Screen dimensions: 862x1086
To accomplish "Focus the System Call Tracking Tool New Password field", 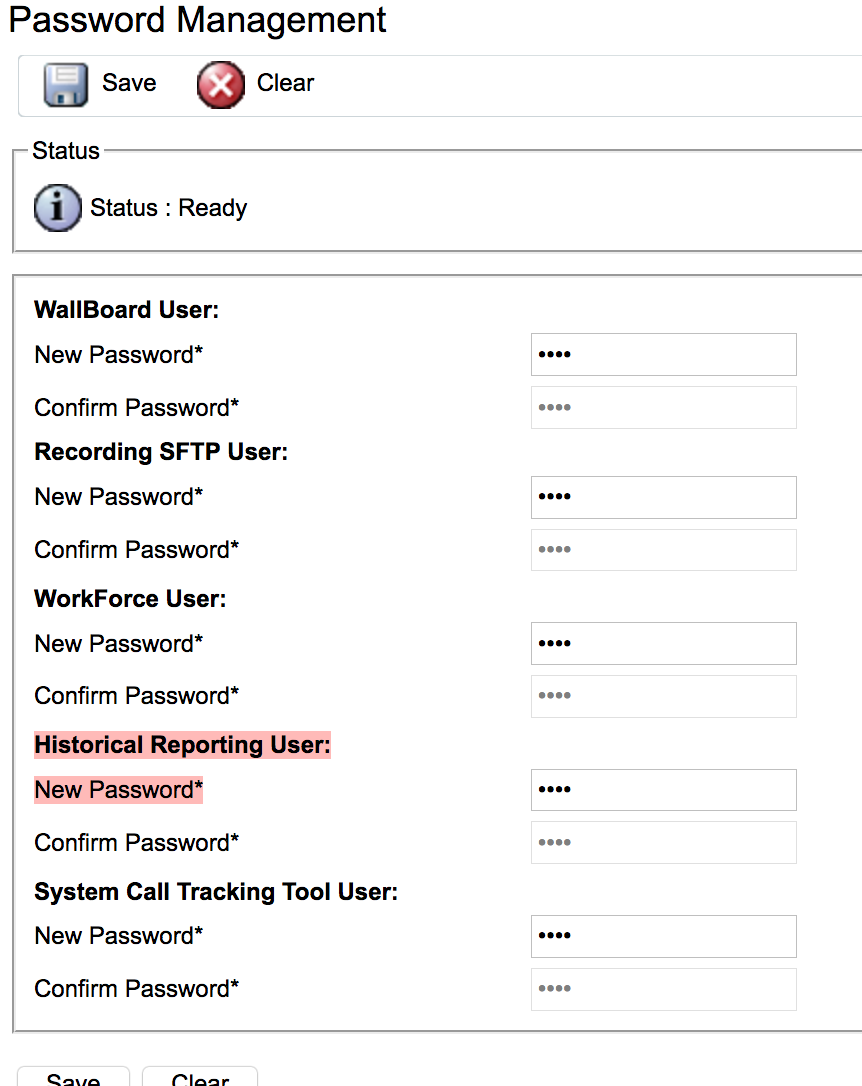I will pos(663,936).
